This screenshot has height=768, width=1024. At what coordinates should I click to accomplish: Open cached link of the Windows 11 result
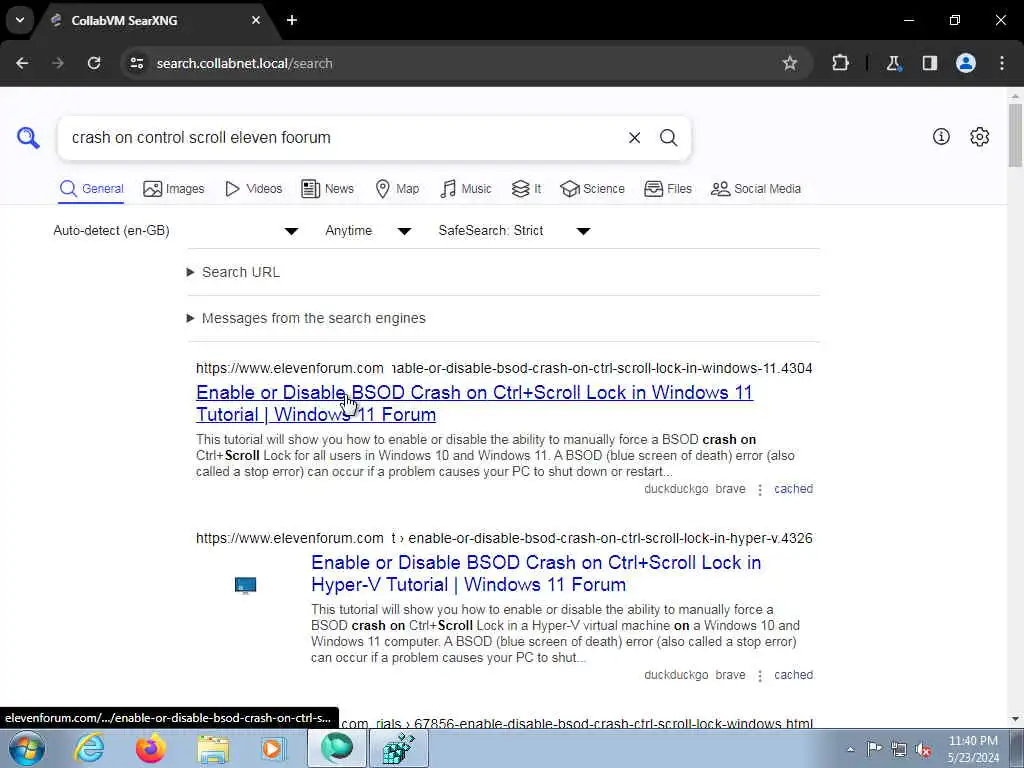[x=793, y=489]
